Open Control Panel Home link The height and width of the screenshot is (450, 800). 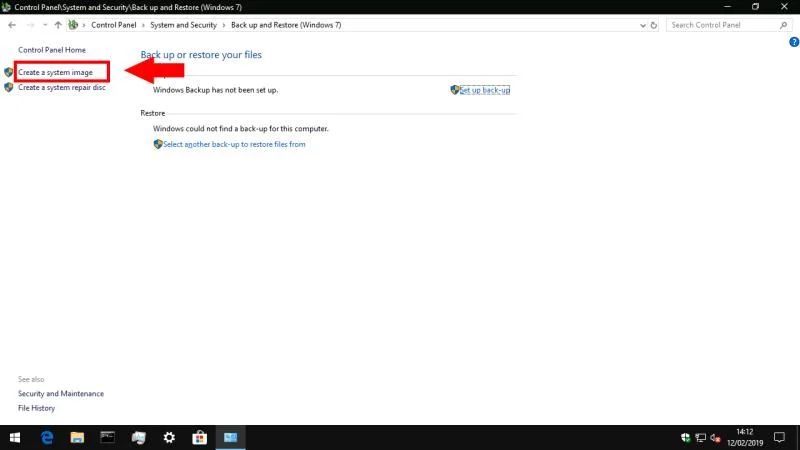(x=52, y=50)
